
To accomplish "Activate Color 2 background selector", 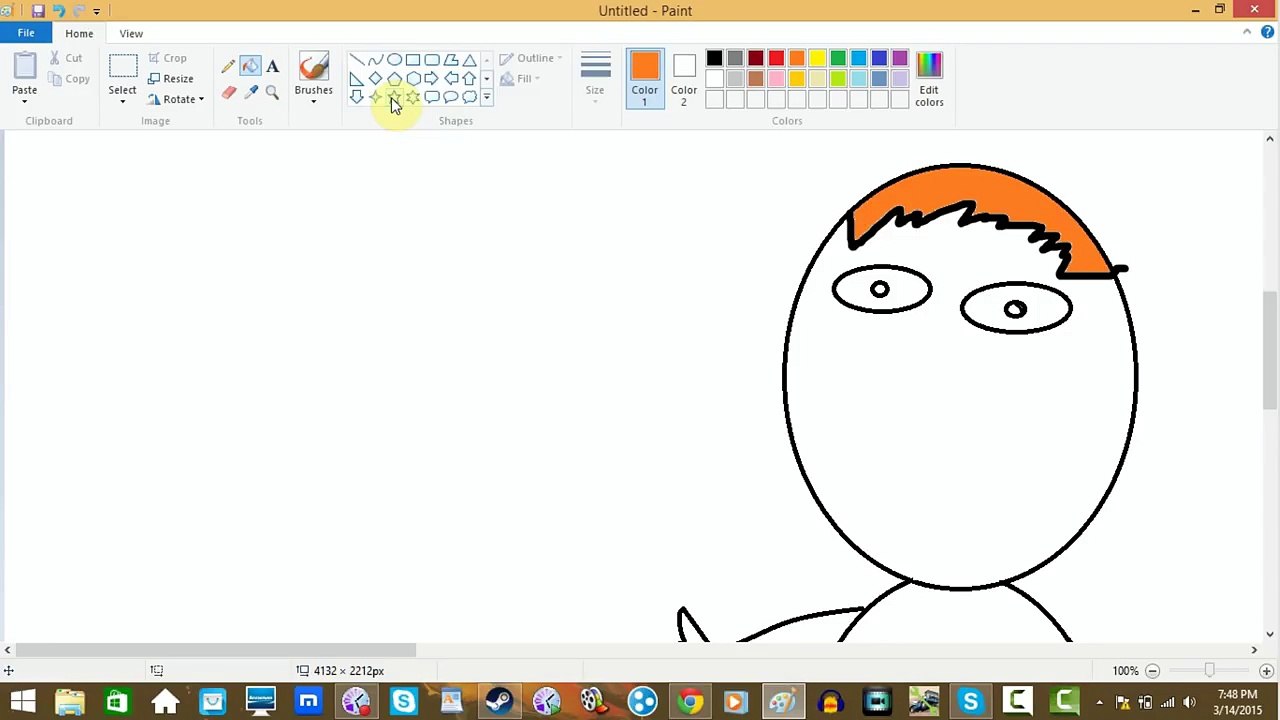I will coord(684,79).
